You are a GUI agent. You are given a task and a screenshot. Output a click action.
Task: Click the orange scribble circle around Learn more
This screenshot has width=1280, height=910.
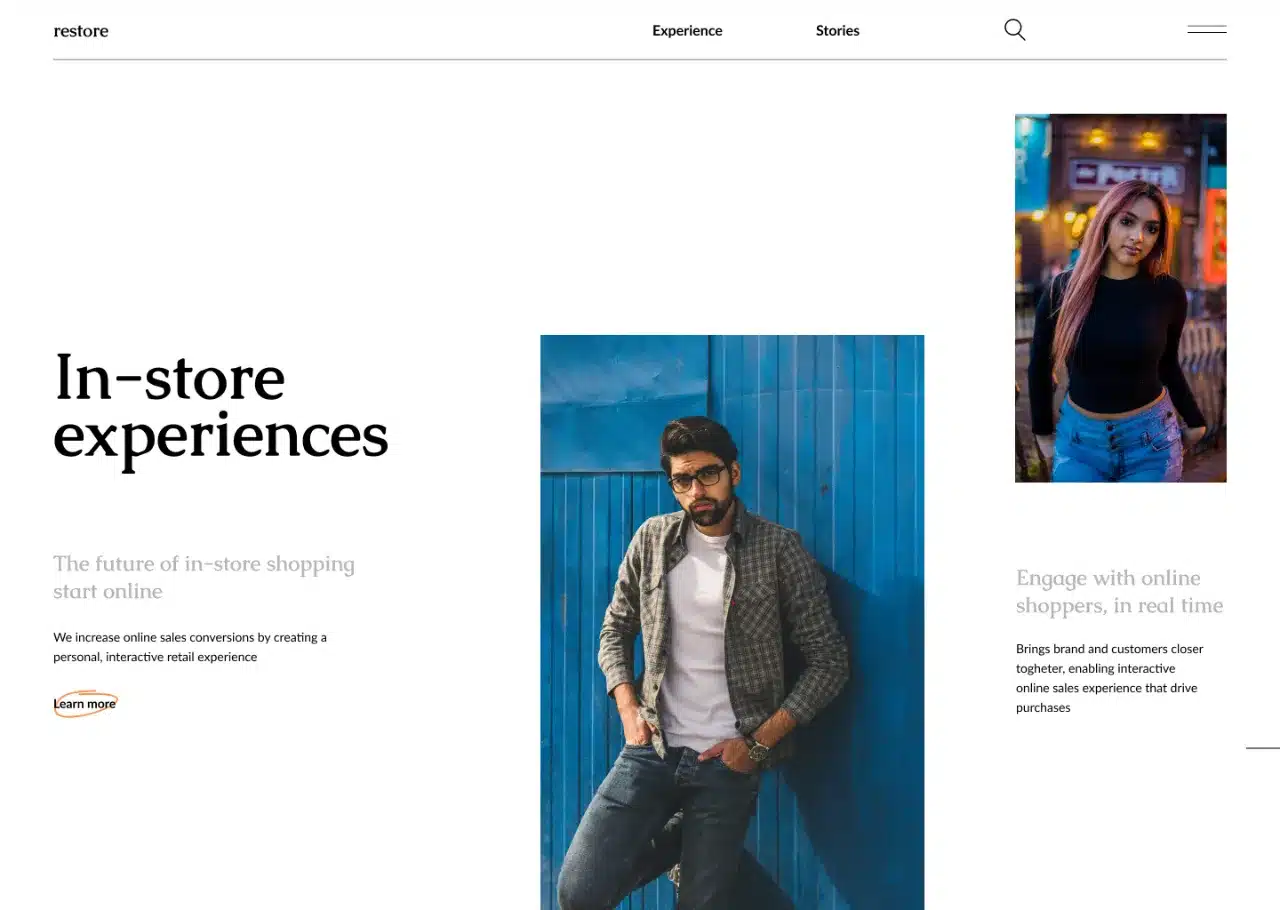click(85, 704)
